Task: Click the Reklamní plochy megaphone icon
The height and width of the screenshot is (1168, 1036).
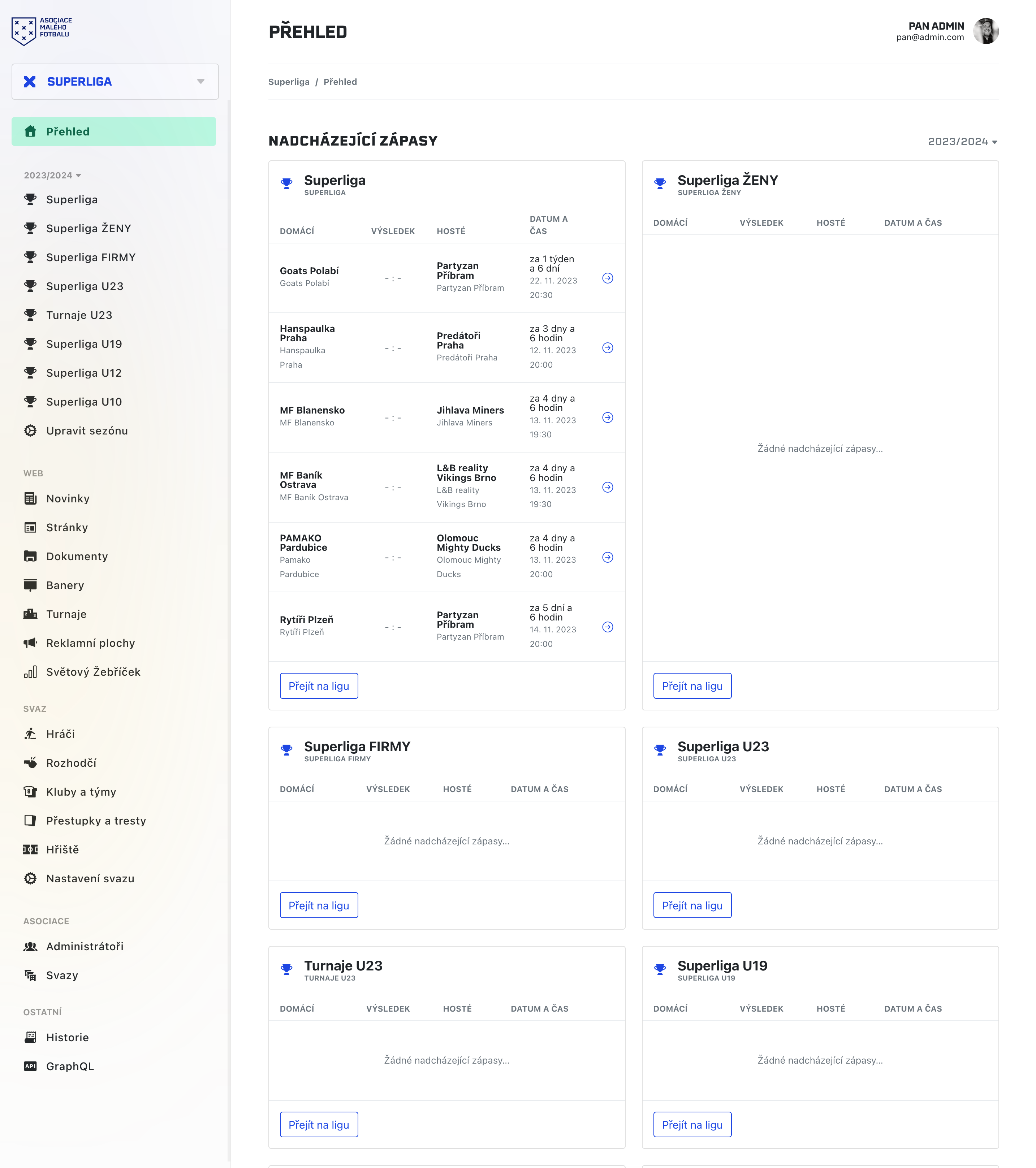Action: [30, 643]
